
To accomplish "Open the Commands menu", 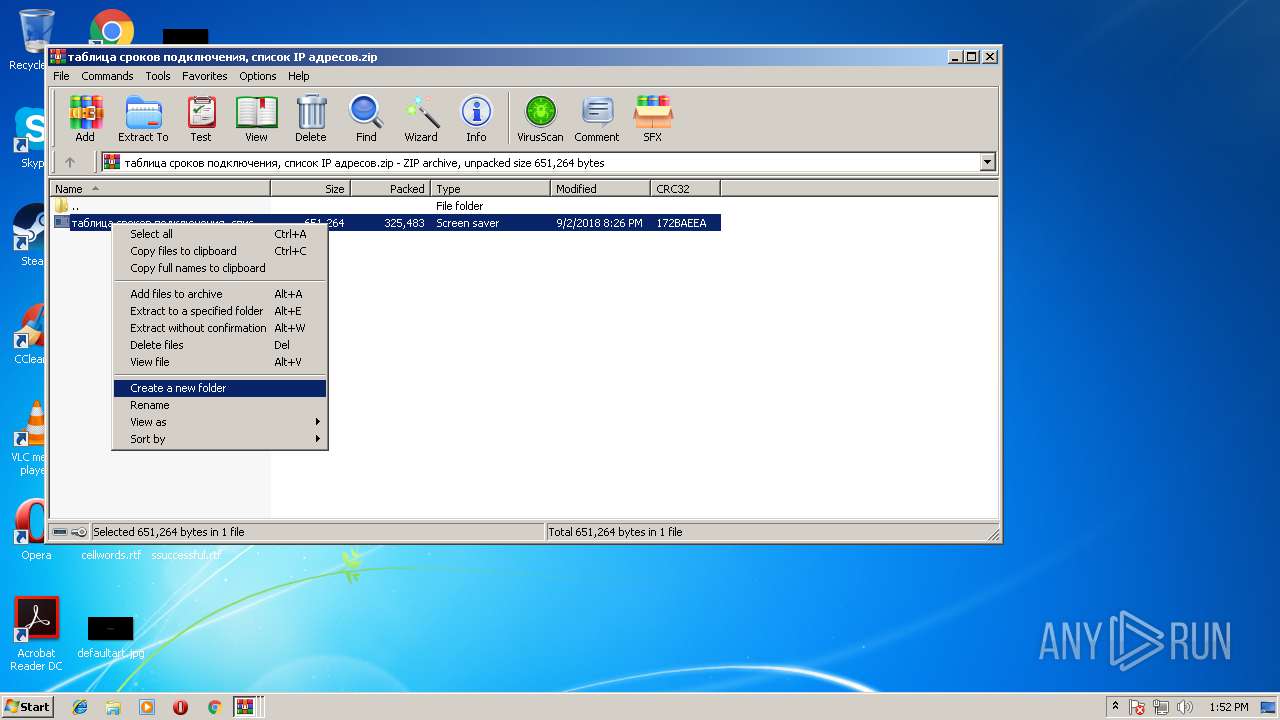I will coord(107,76).
